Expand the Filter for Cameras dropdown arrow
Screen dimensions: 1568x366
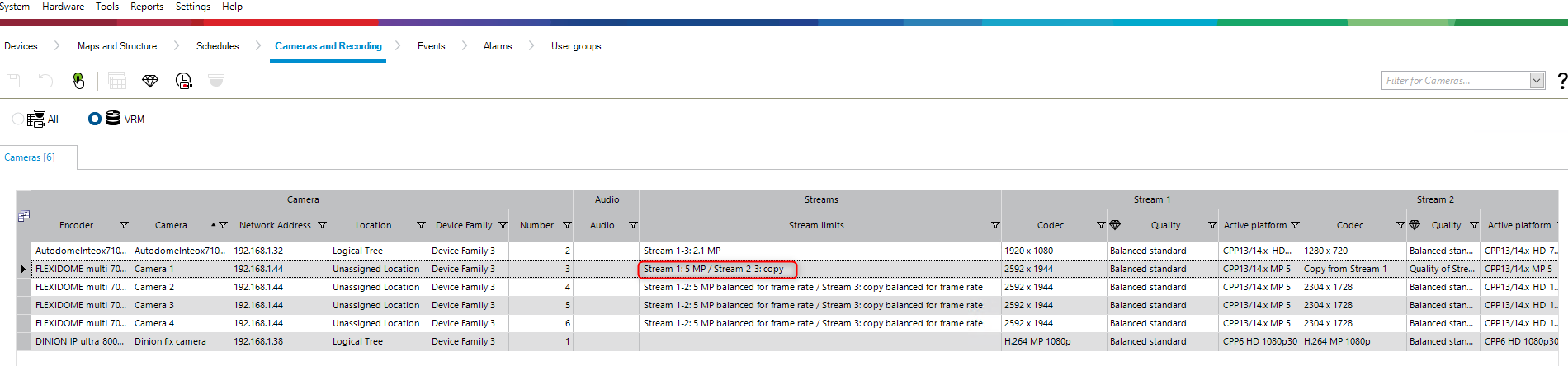(x=1537, y=81)
